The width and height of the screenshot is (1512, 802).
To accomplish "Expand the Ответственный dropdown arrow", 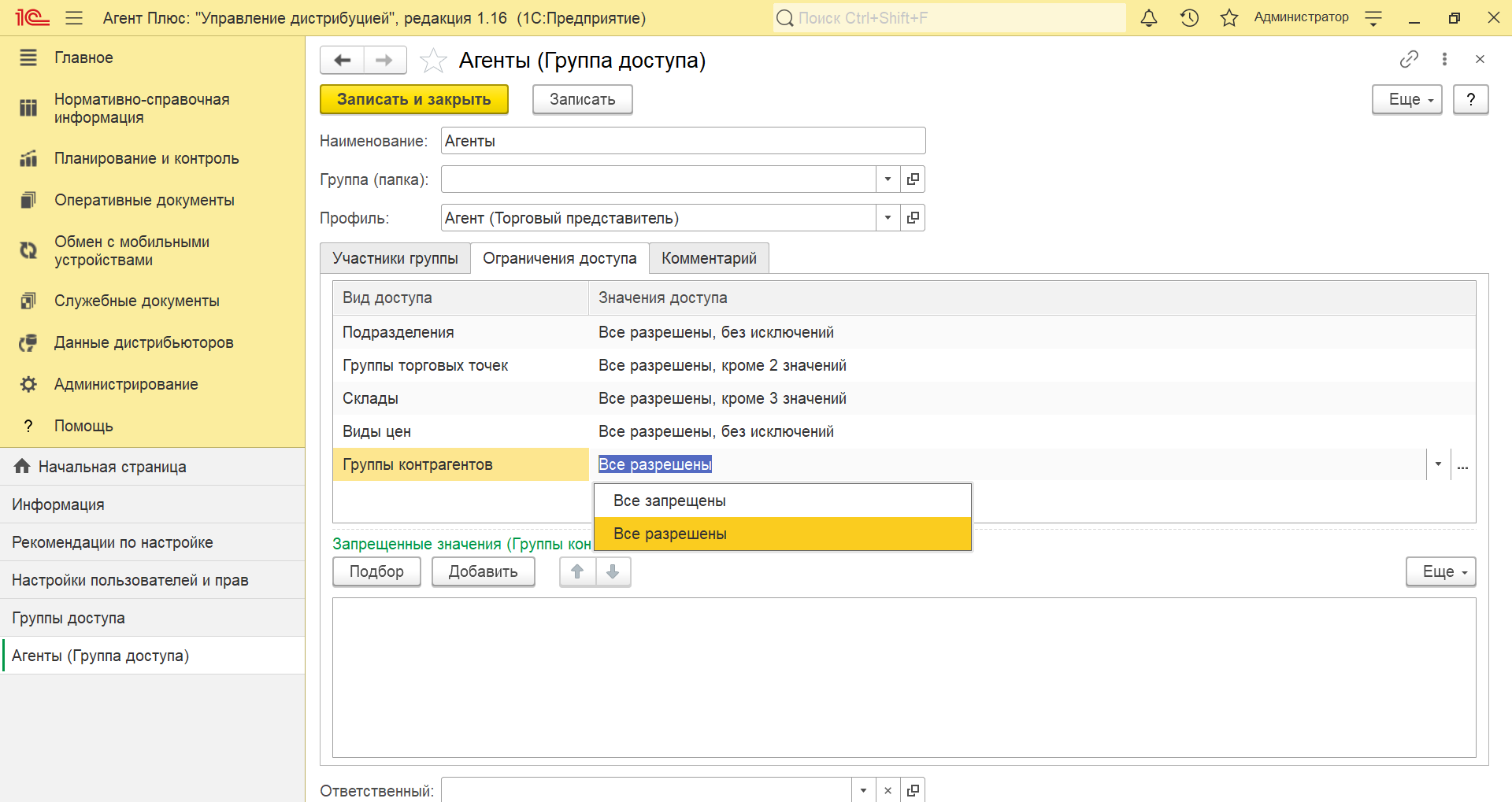I will [863, 790].
